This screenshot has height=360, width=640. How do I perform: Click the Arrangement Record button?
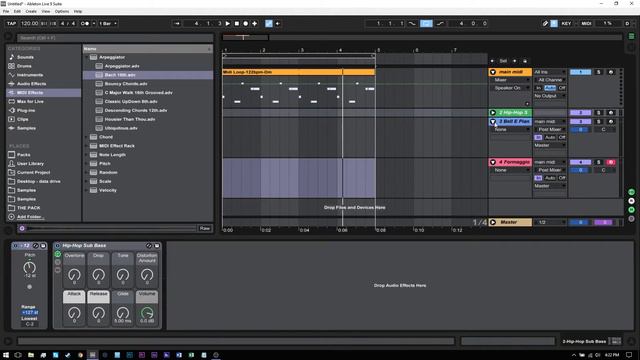(246, 24)
